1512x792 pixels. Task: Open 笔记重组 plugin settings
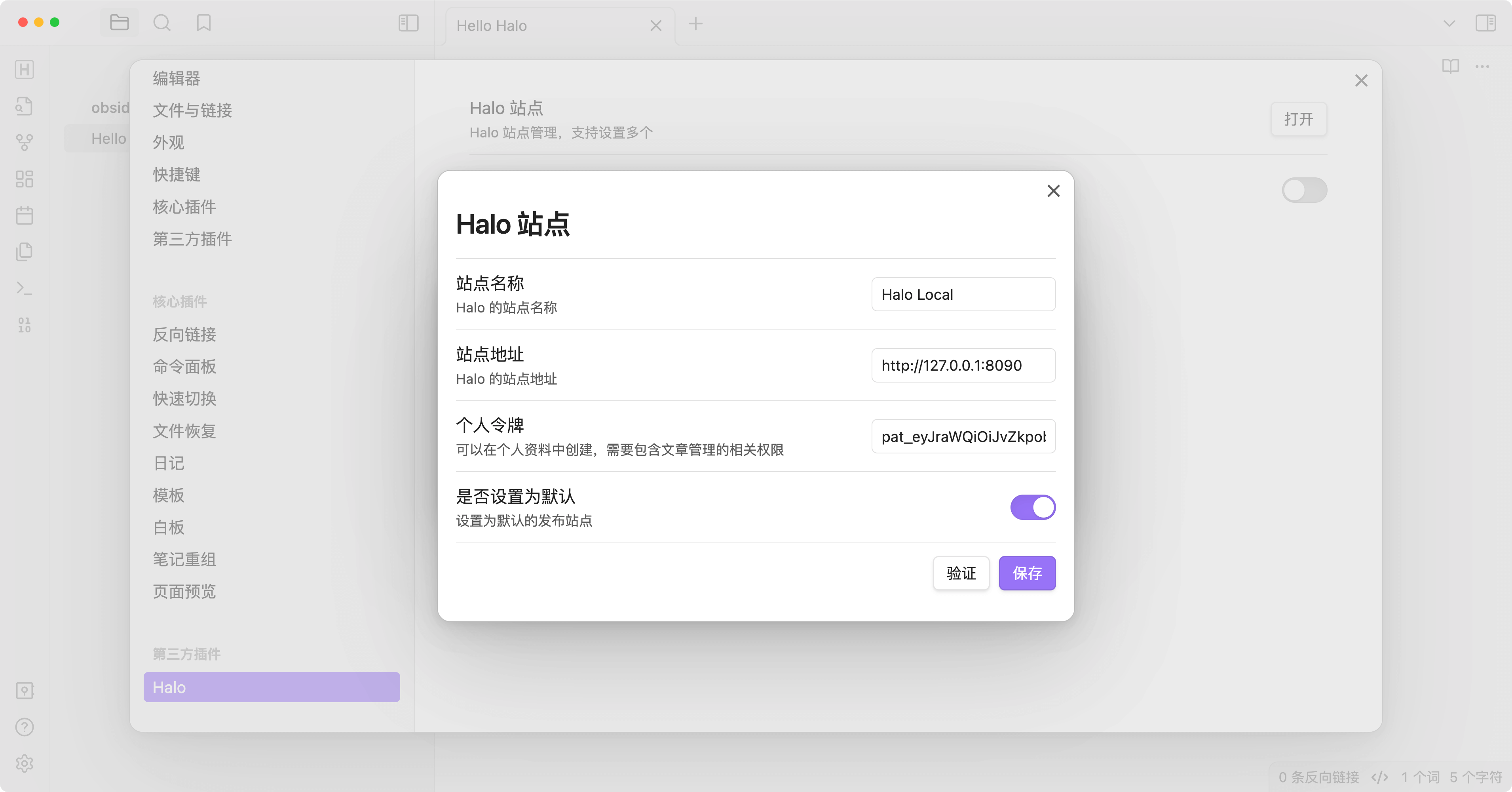point(184,560)
